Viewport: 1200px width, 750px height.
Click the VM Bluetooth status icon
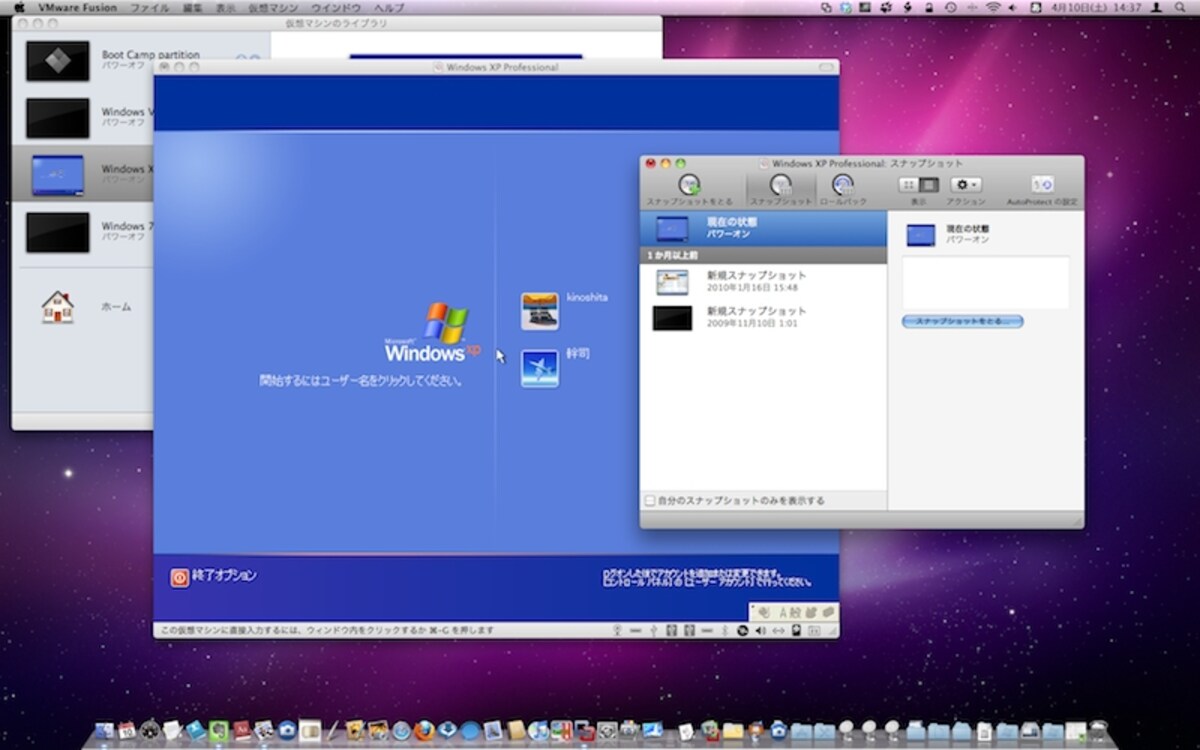724,630
